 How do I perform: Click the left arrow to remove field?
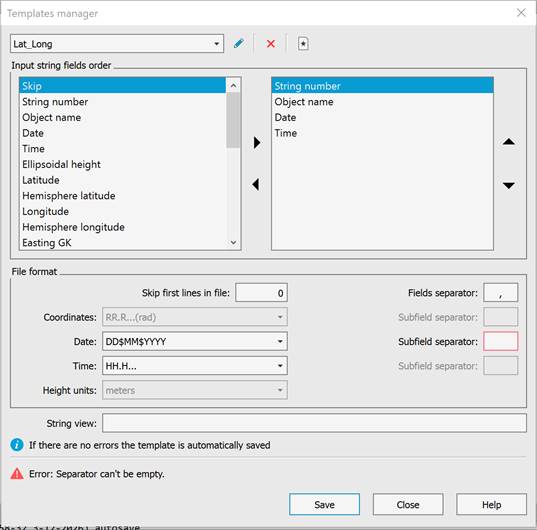coord(256,185)
